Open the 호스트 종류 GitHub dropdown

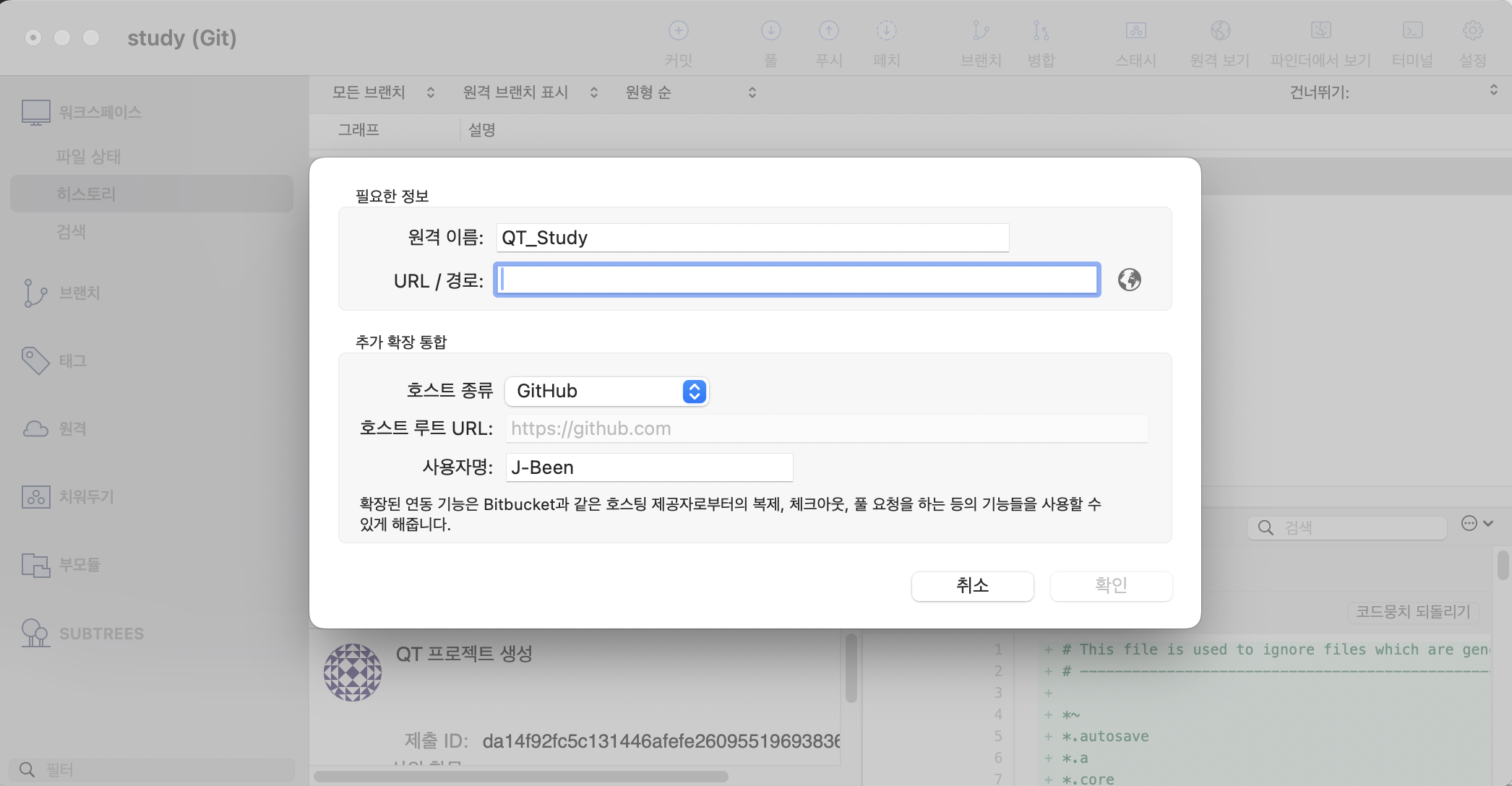606,391
